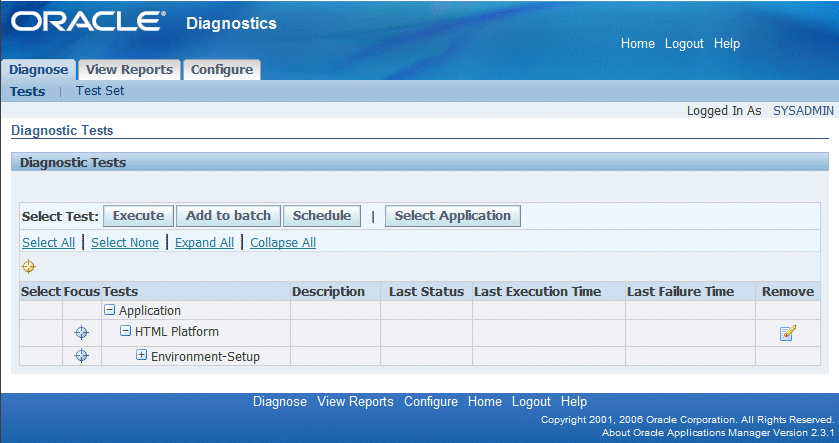This screenshot has width=839, height=443.
Task: Click the Environment-Setup tree label
Action: click(x=205, y=356)
